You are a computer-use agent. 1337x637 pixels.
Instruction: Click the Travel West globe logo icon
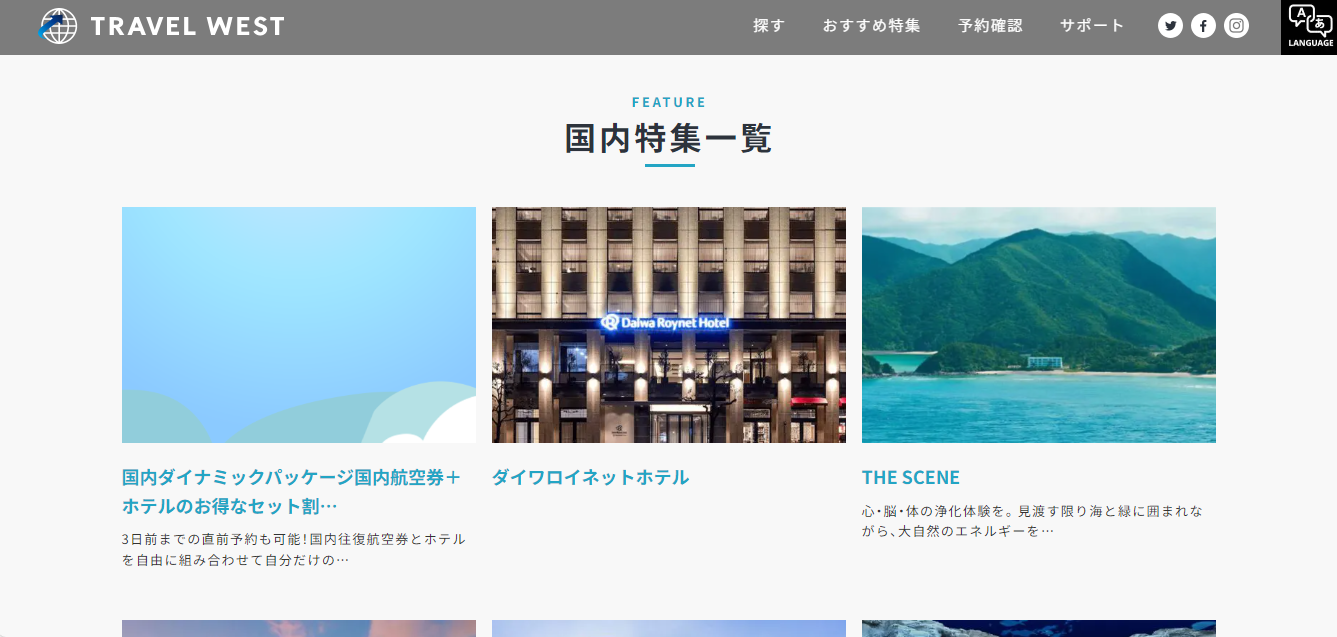coord(58,26)
